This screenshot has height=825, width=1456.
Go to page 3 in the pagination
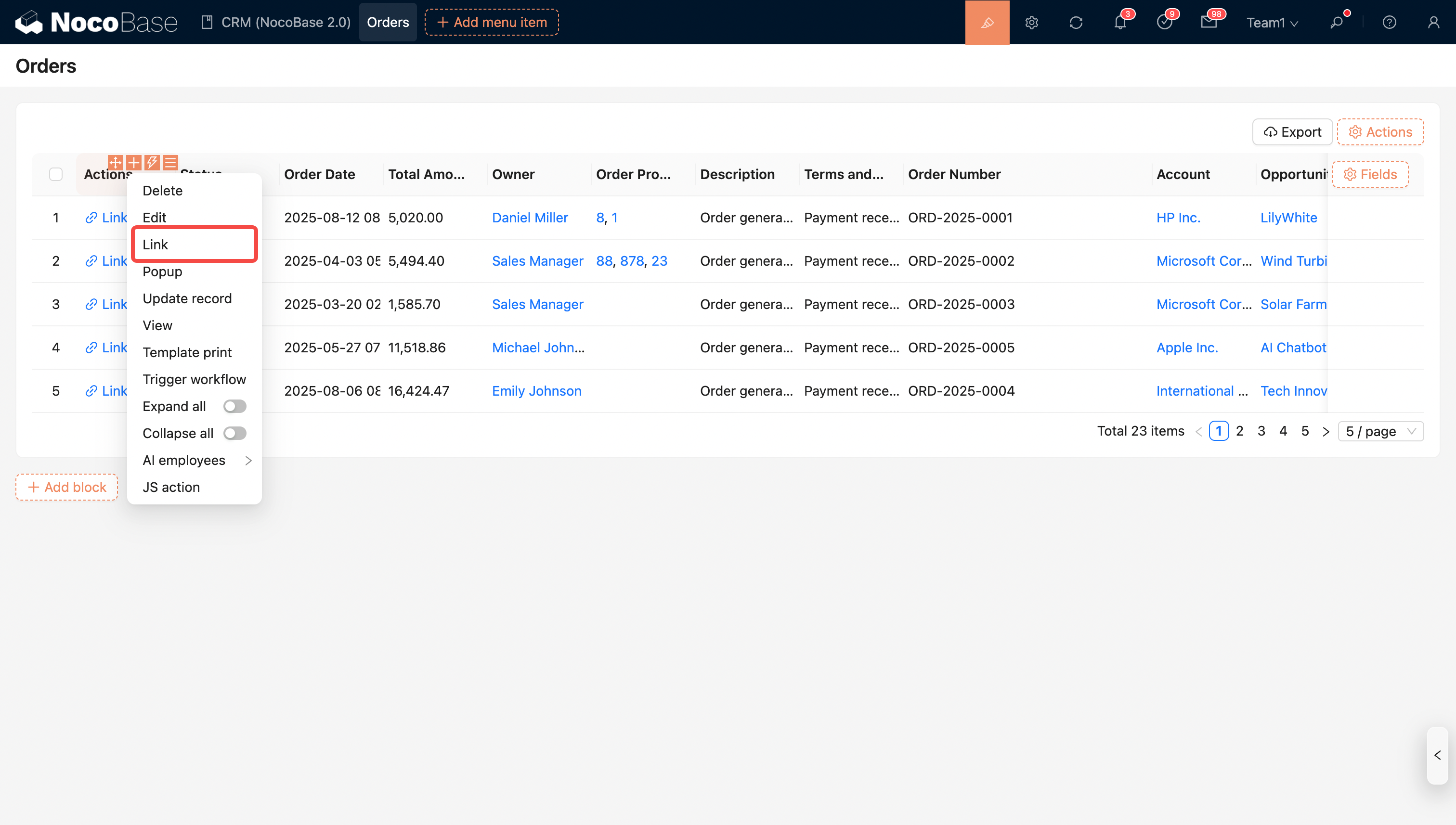(1261, 431)
